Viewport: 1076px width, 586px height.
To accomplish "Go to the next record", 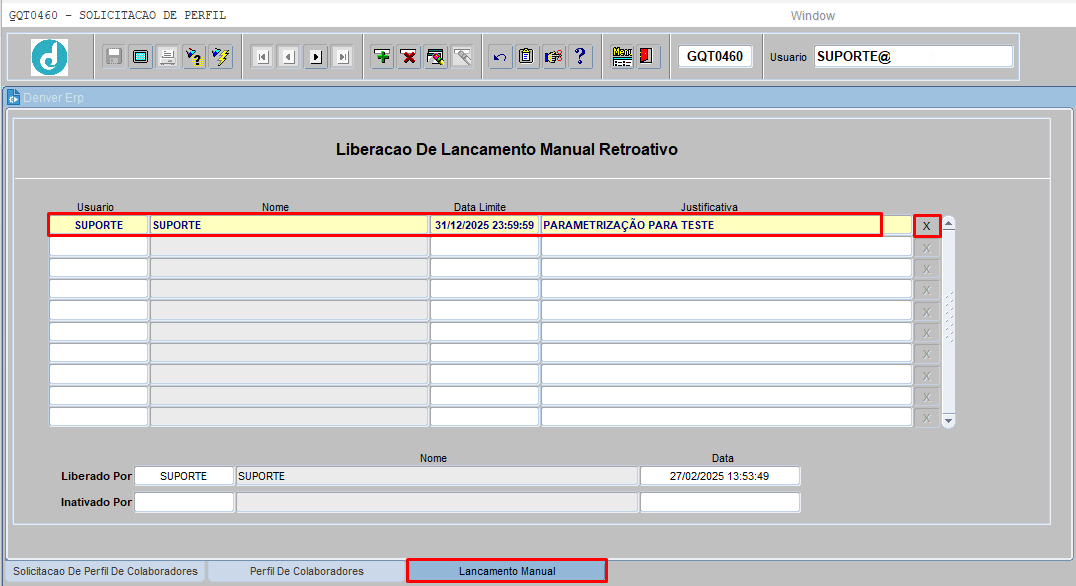I will pyautogui.click(x=316, y=56).
